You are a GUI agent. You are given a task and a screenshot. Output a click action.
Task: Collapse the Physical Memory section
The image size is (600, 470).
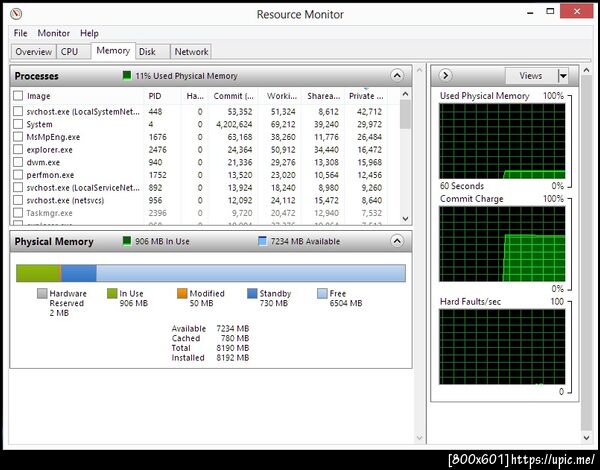tap(397, 241)
